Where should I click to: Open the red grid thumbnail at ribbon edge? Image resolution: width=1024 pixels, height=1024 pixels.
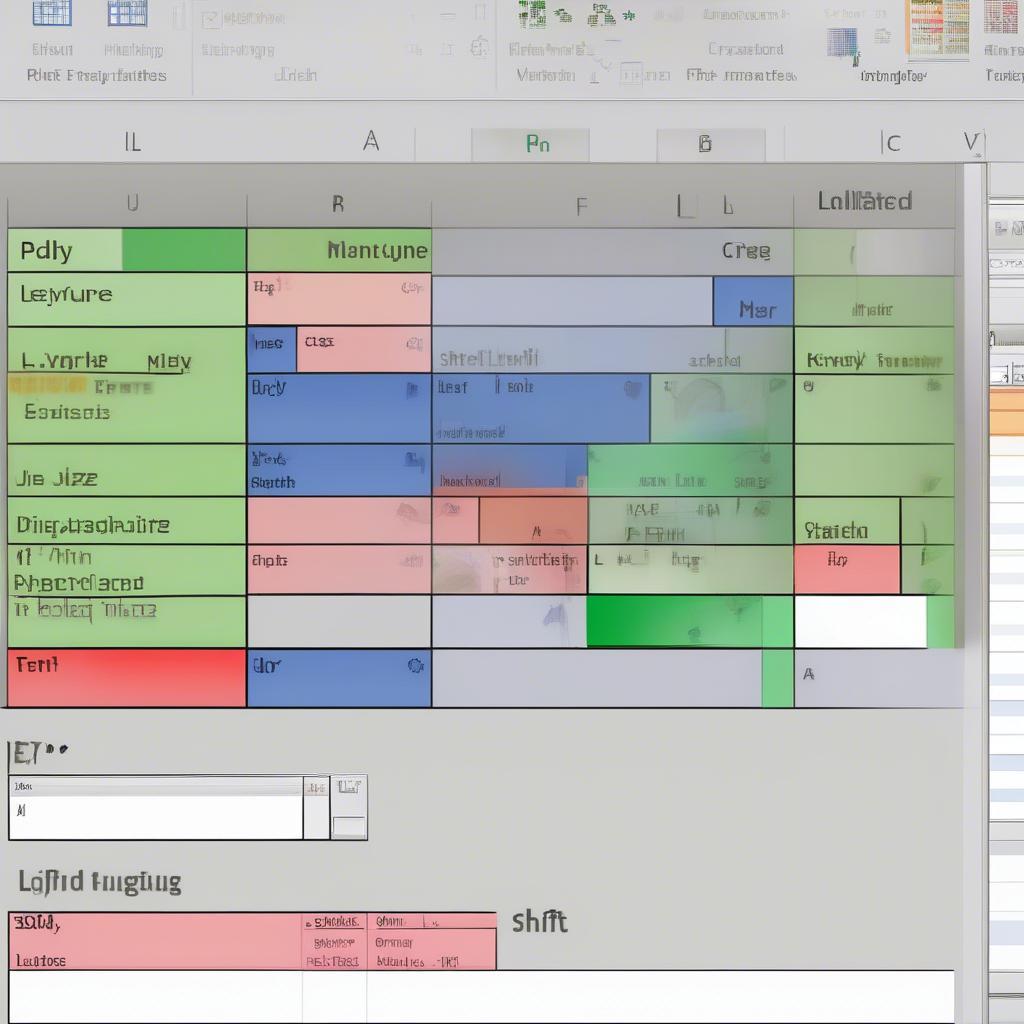coord(1001,17)
